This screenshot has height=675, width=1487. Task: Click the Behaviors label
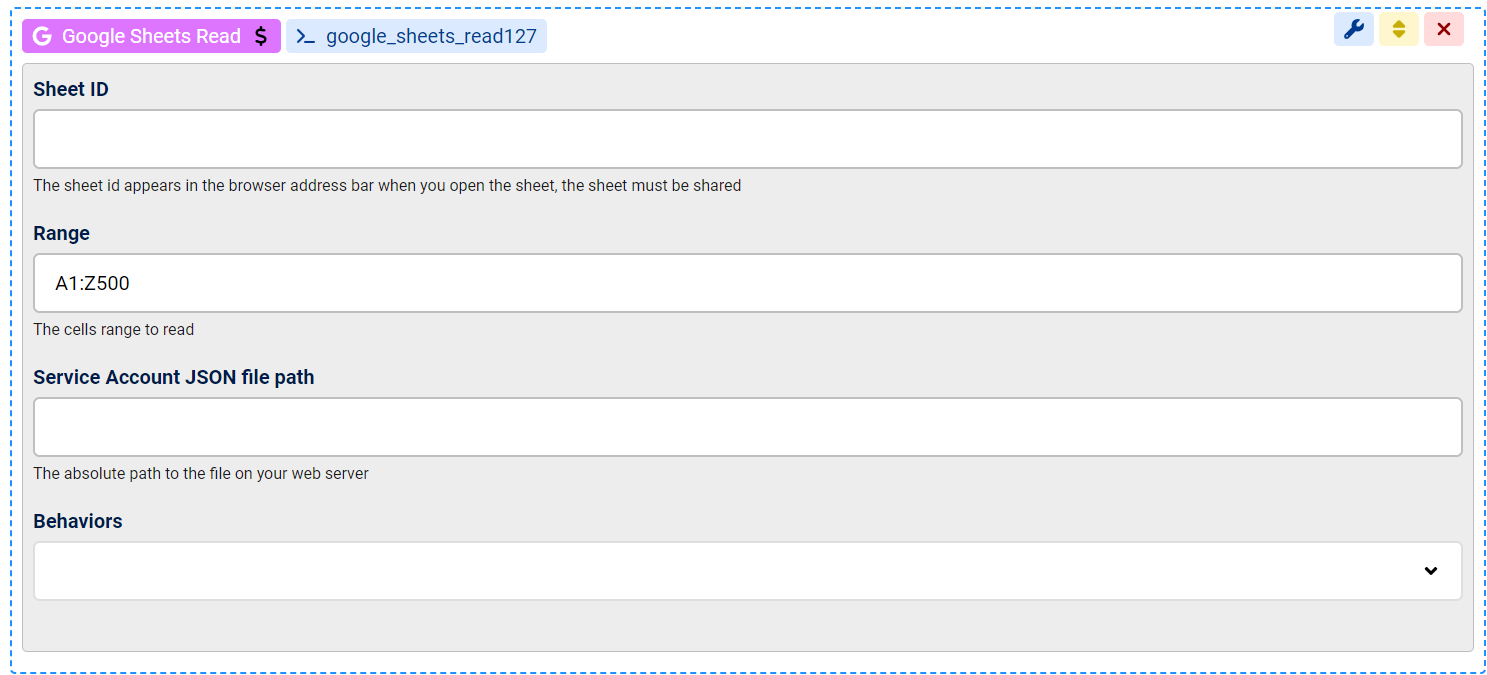point(78,521)
